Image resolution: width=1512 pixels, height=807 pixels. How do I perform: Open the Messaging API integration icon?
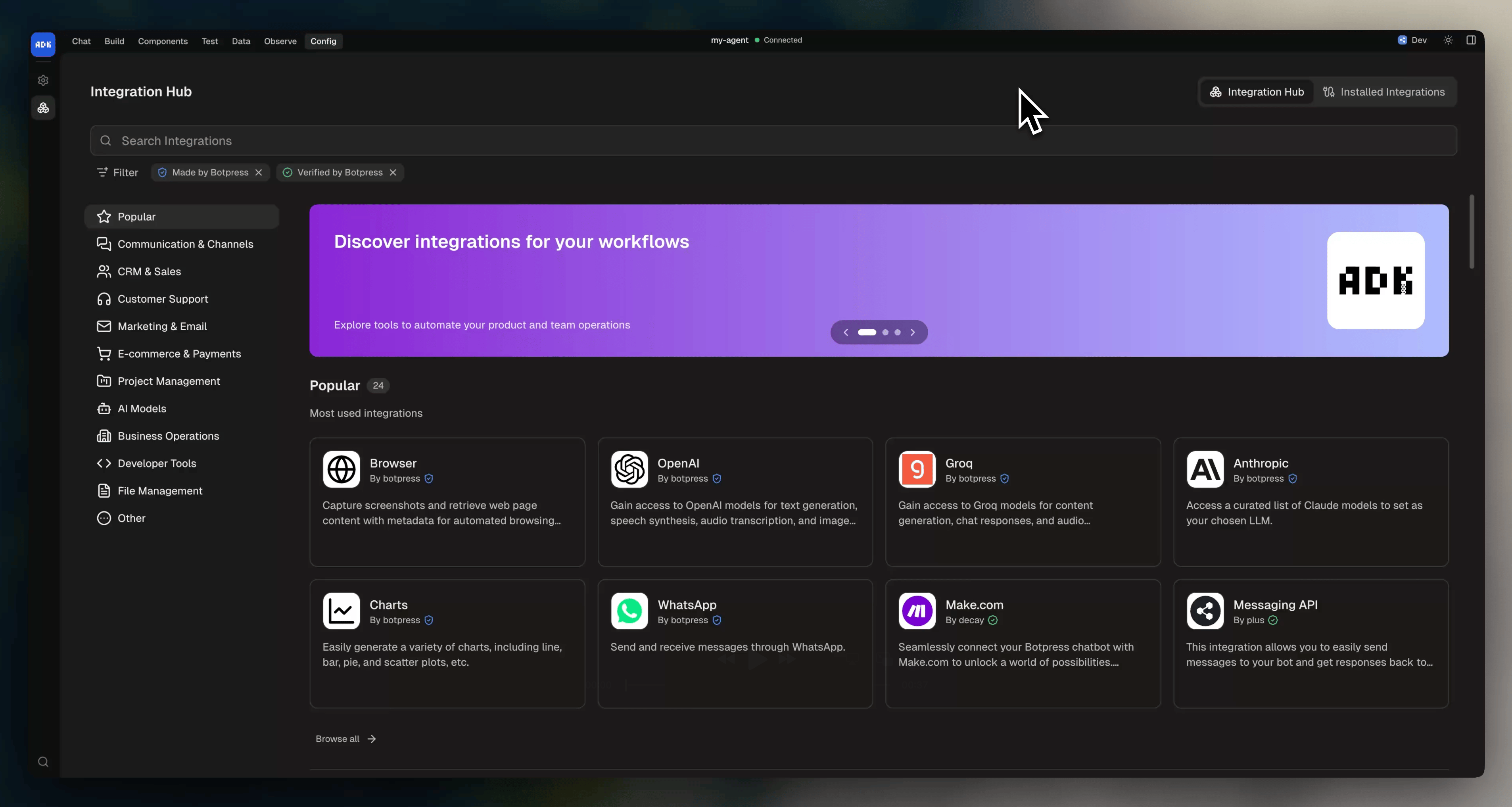click(x=1205, y=611)
